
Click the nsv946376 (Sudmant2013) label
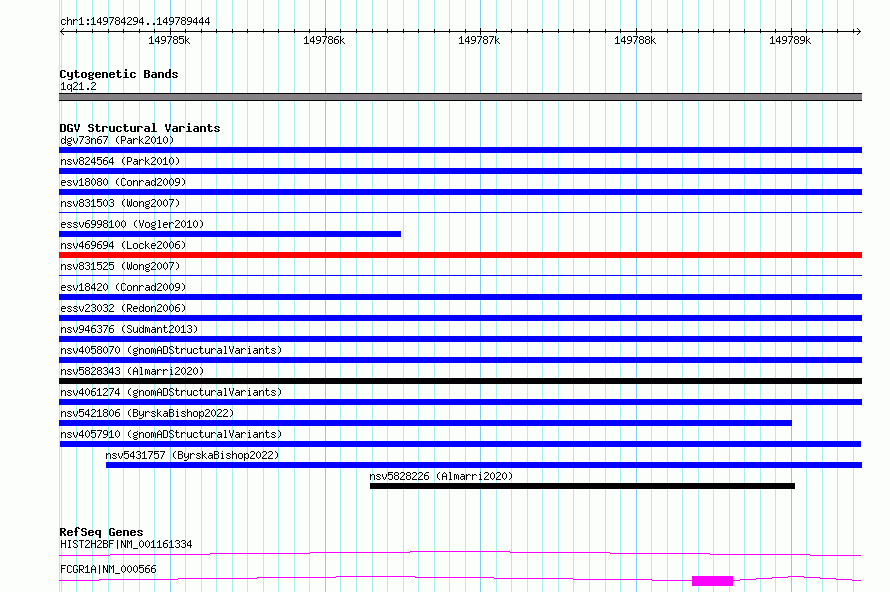pyautogui.click(x=129, y=329)
